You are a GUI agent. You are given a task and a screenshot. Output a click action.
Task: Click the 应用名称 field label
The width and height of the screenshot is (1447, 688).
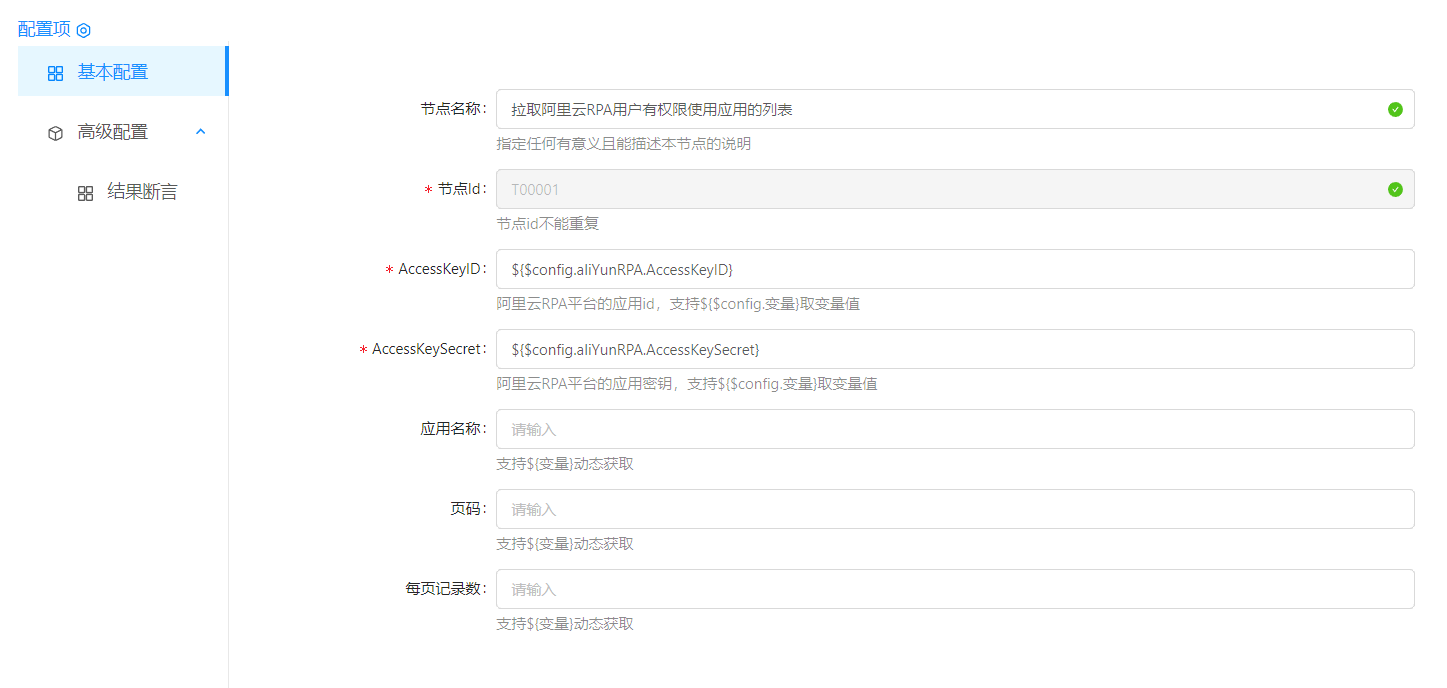click(452, 429)
